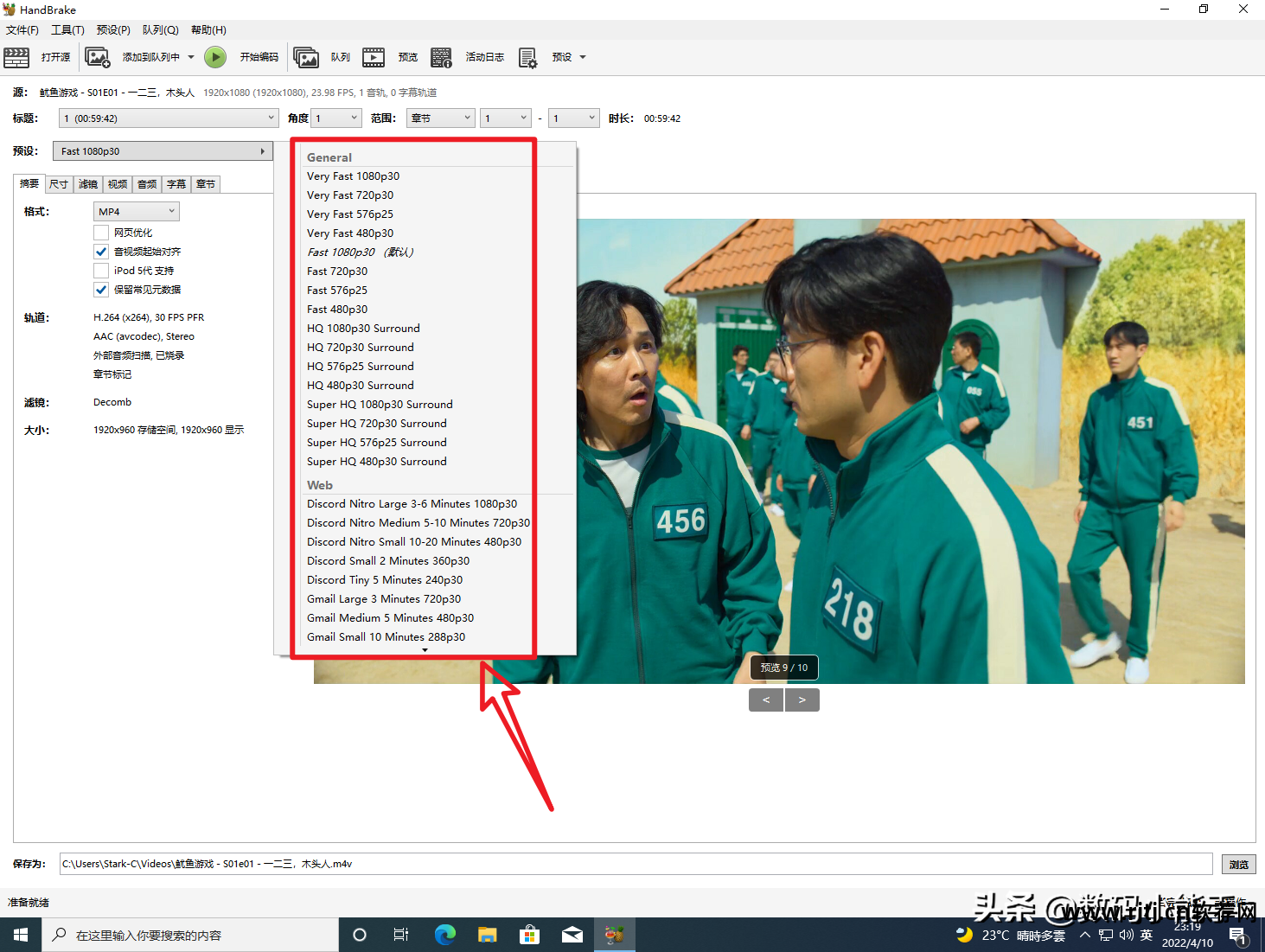1265x952 pixels.
Task: Open the File (F) menu
Action: [22, 30]
